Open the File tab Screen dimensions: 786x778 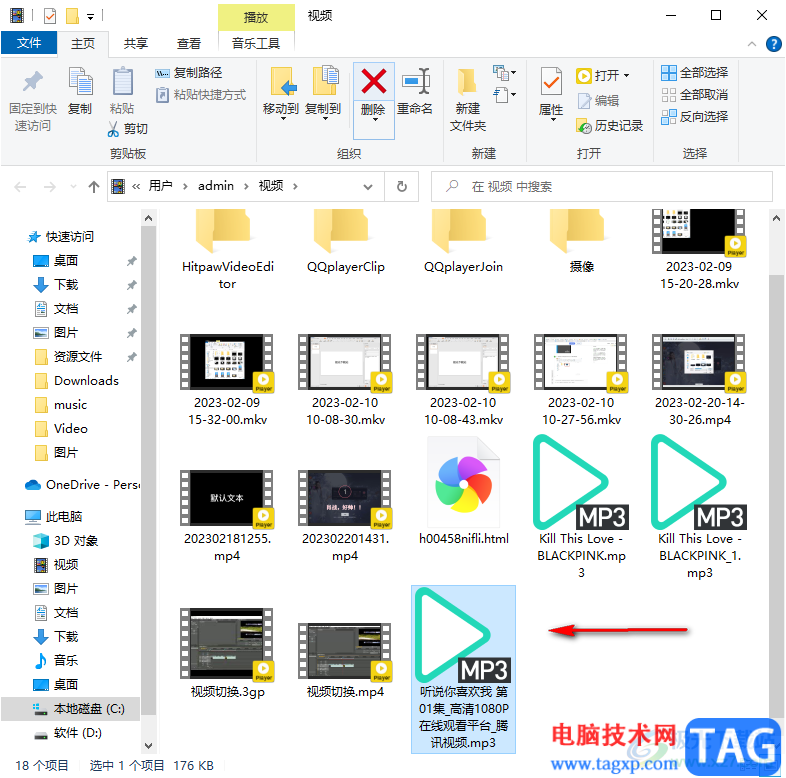pyautogui.click(x=29, y=43)
